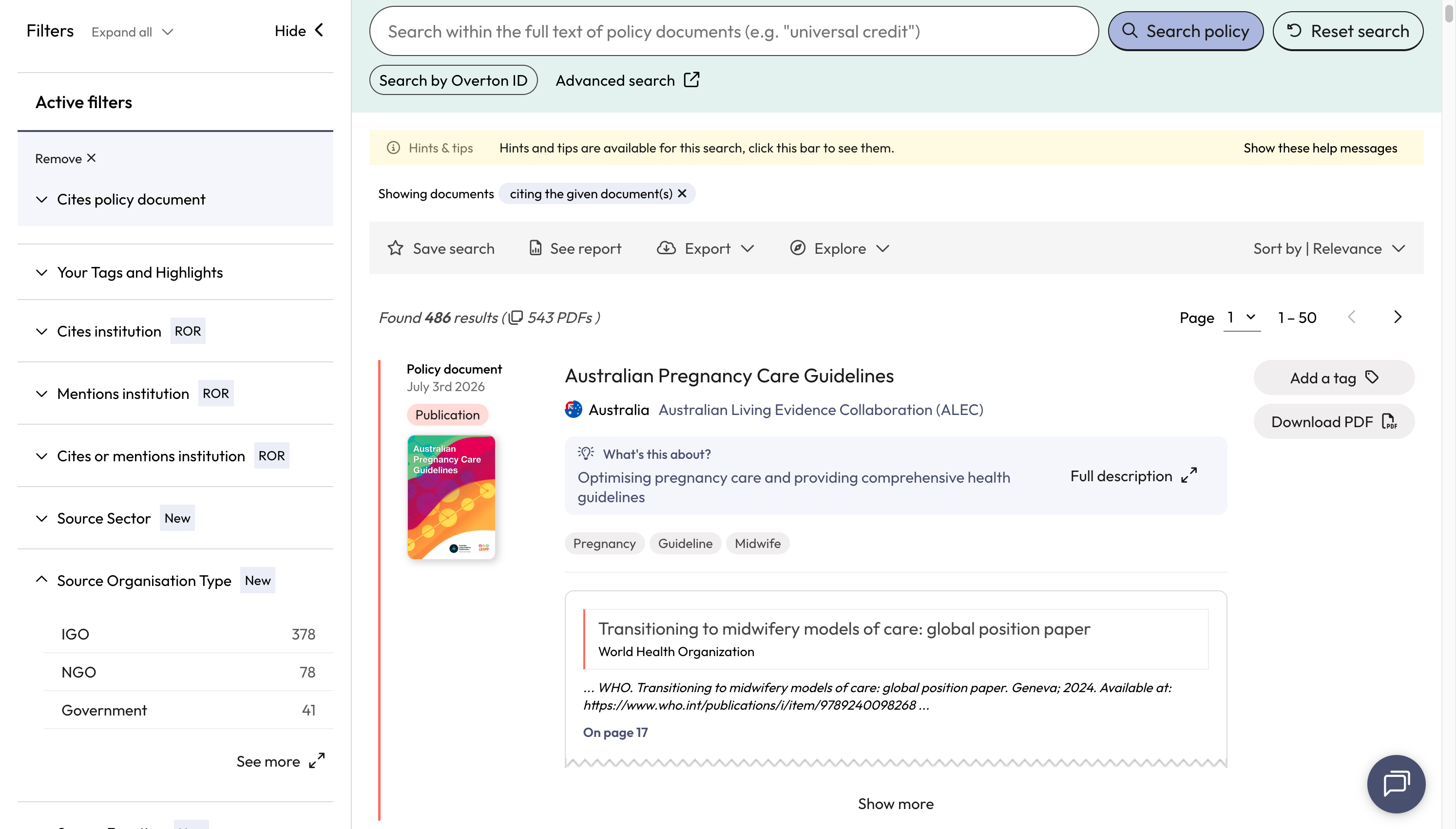This screenshot has height=829, width=1456.
Task: Select the NGO organisation type filter
Action: point(189,672)
